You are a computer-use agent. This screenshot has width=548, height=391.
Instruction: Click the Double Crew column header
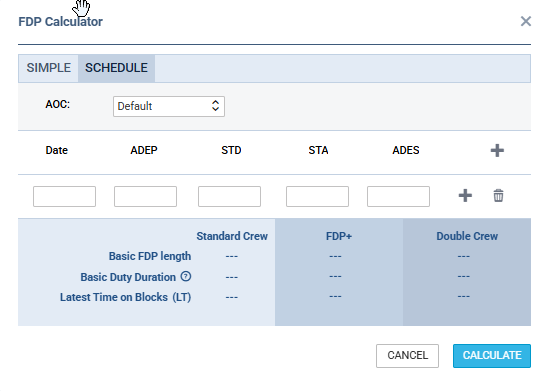(x=467, y=236)
